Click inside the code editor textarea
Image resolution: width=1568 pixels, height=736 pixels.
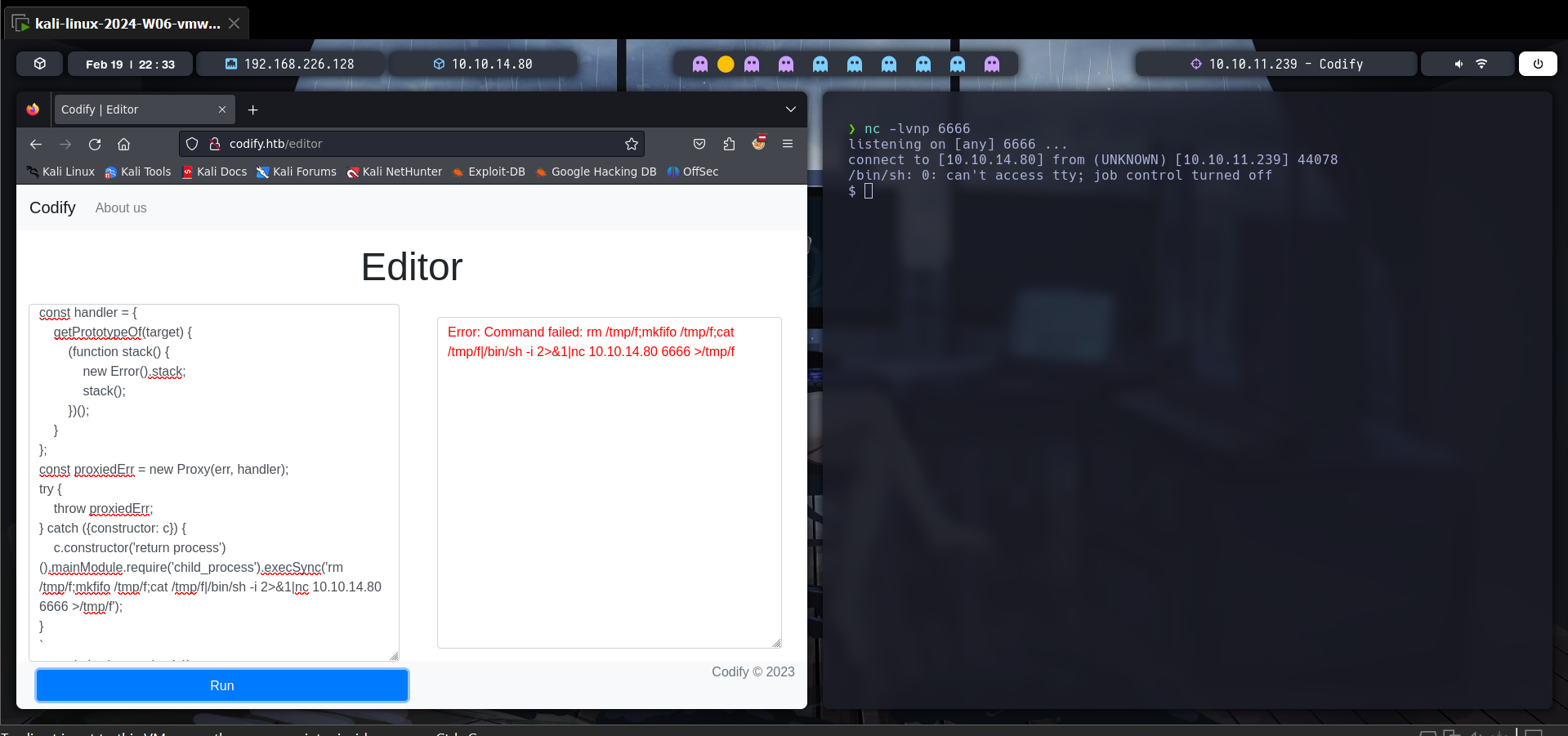[214, 483]
